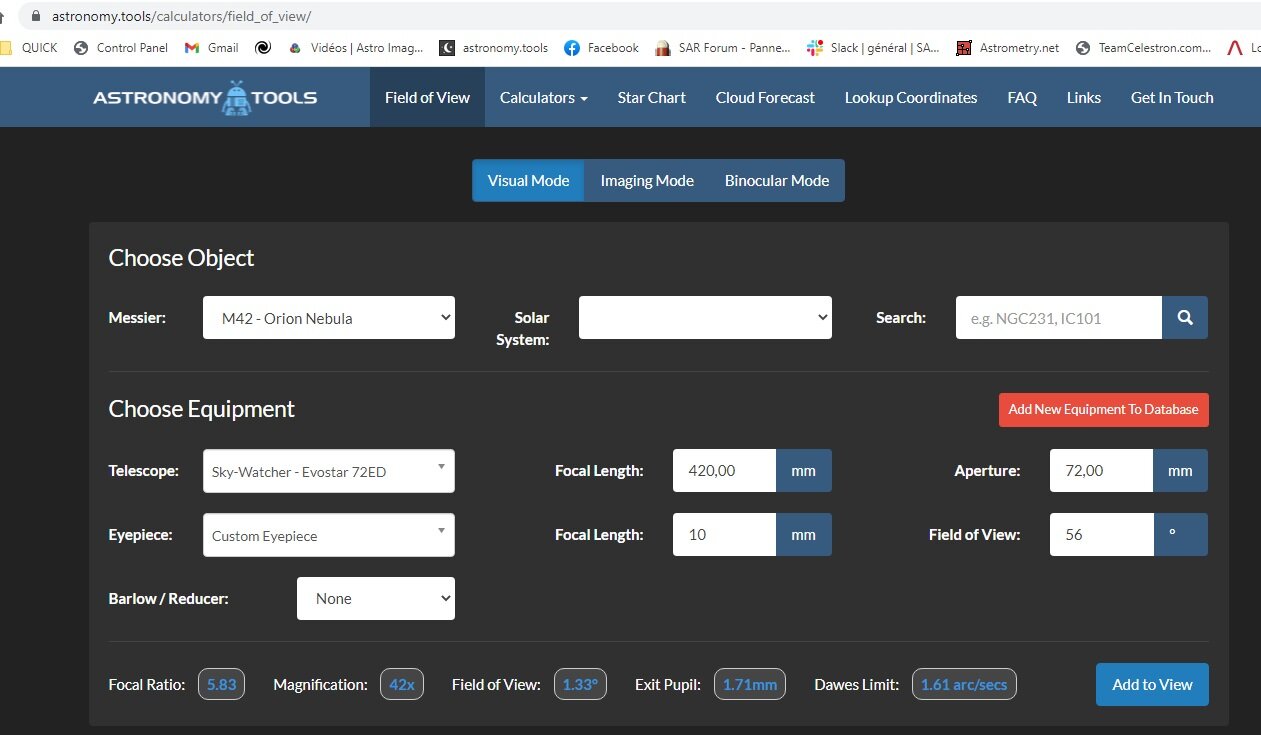
Task: Switch to Binocular Mode
Action: 777,181
